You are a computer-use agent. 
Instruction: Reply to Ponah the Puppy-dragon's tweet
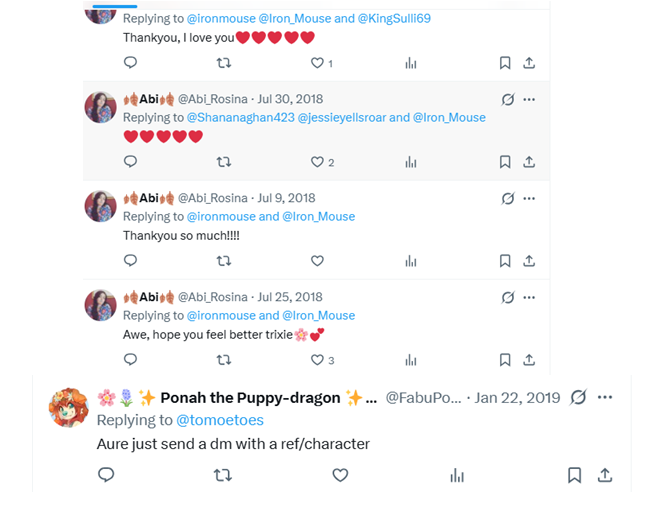click(x=106, y=475)
